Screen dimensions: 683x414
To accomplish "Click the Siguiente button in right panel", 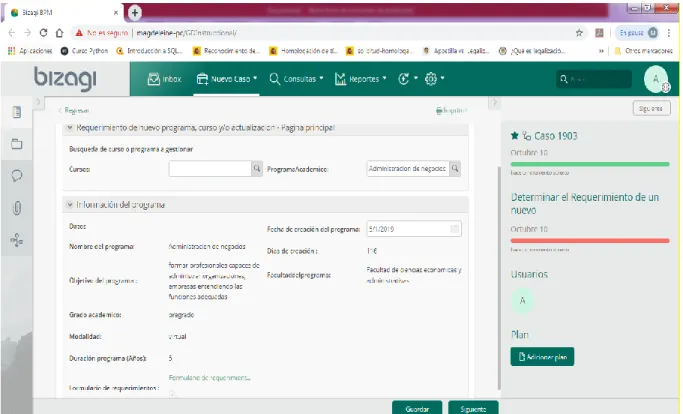I will click(x=651, y=109).
